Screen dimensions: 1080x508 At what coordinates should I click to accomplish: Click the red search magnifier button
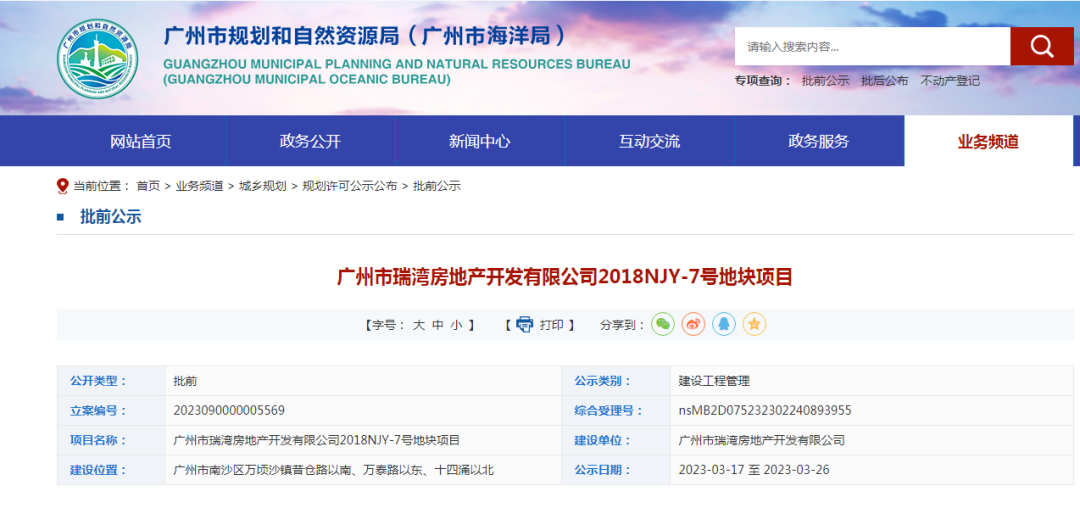[1041, 46]
